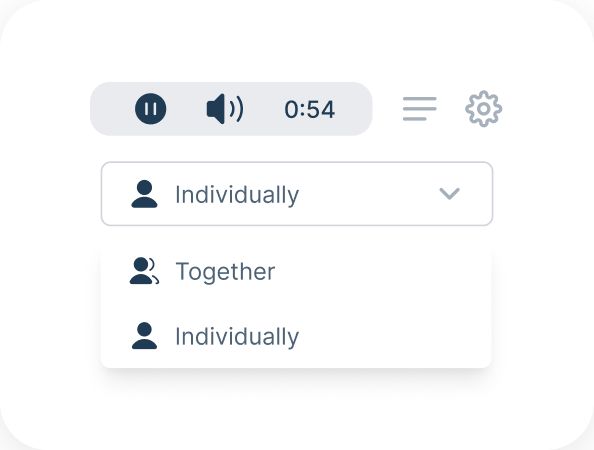594x450 pixels.
Task: Select the Together option
Action: click(x=296, y=271)
